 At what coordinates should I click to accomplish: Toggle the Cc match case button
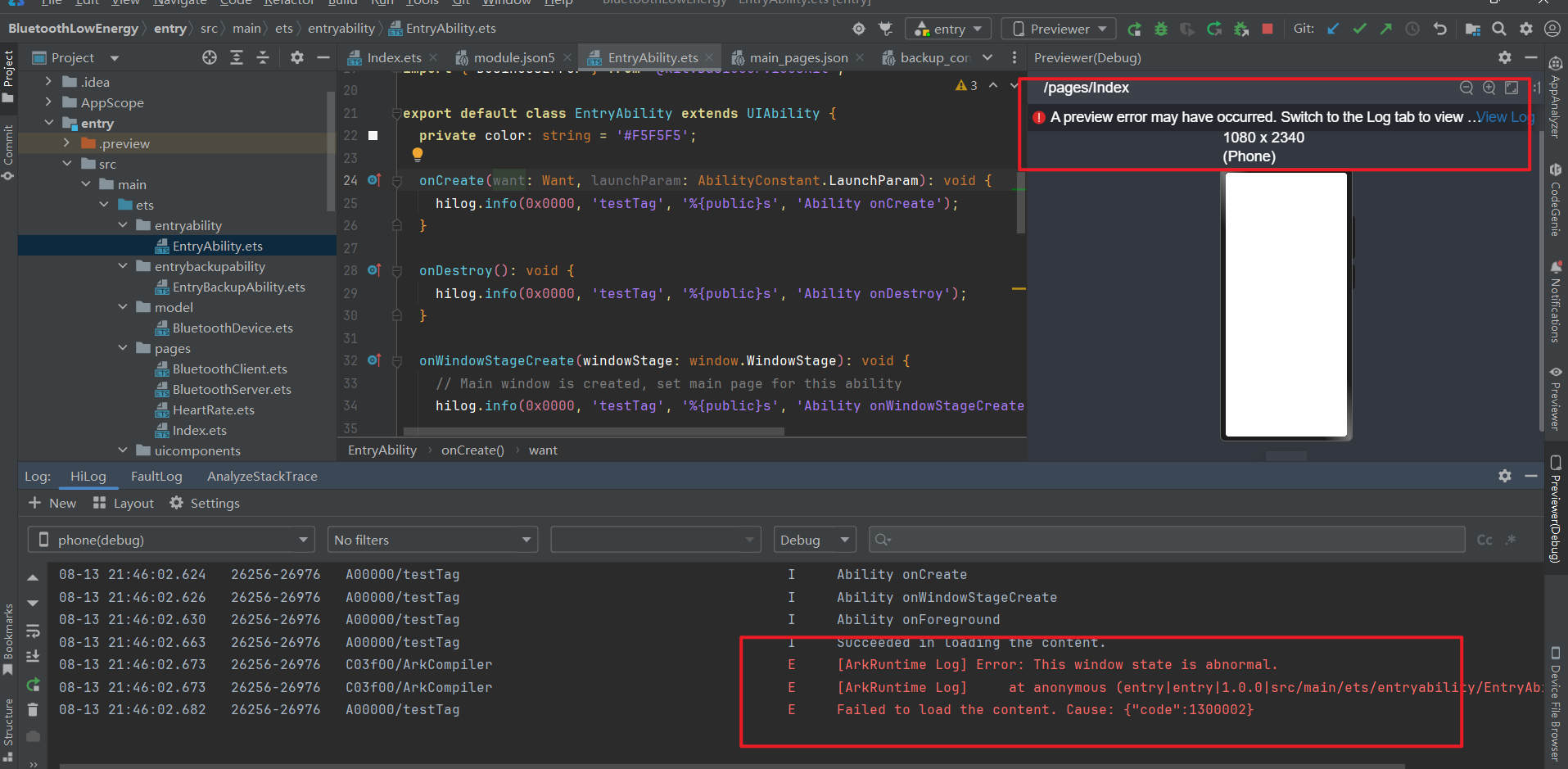tap(1484, 540)
